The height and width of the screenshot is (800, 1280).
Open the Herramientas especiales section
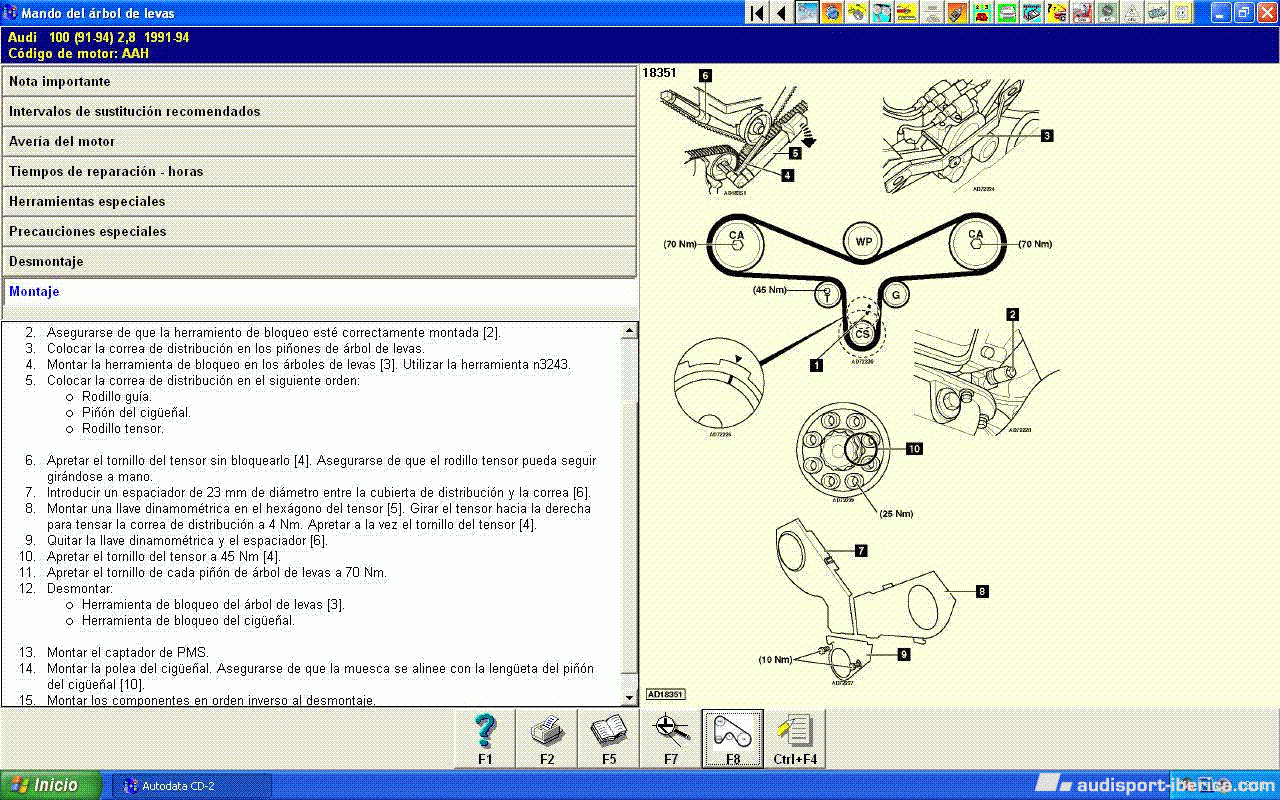319,202
